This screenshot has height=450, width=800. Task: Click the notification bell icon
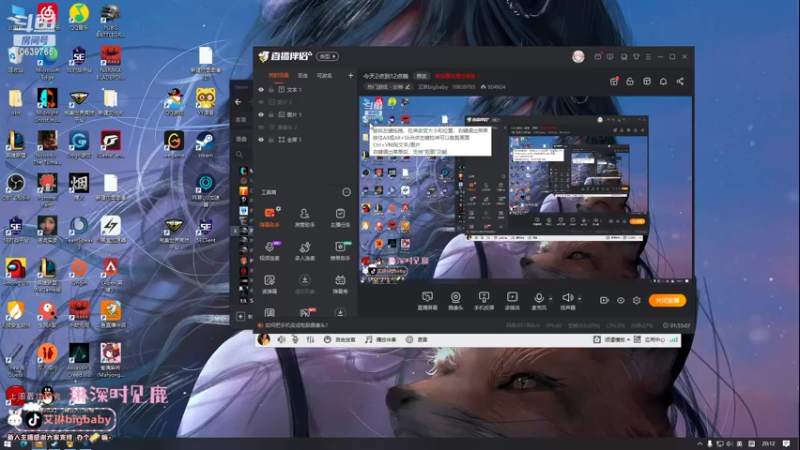click(x=663, y=82)
